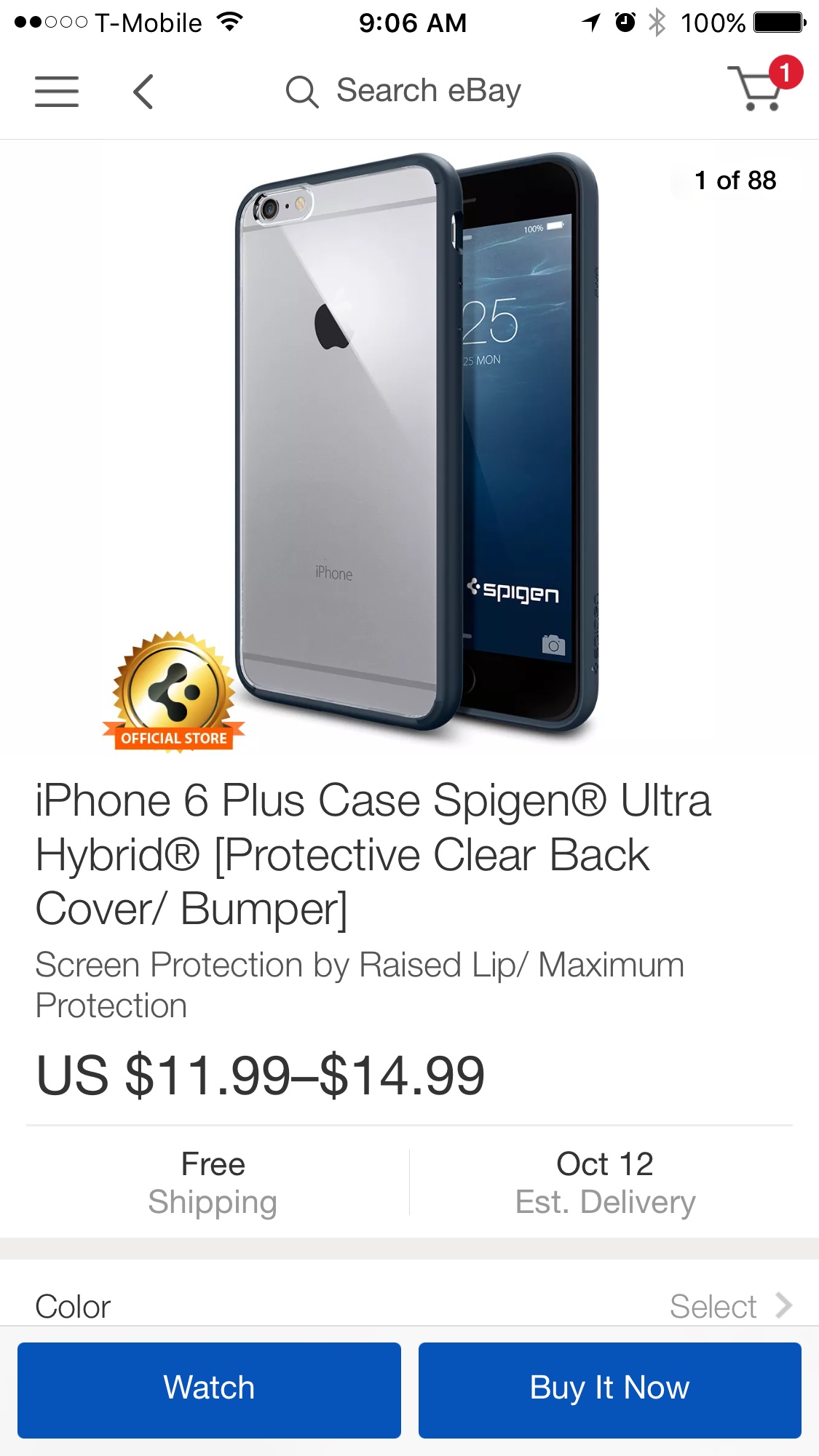Expand the Color selection chevron

coord(783,1305)
